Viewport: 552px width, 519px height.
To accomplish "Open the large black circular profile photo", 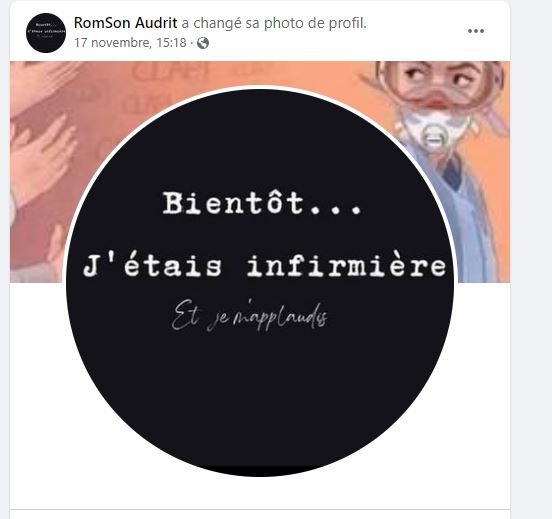I will [259, 283].
